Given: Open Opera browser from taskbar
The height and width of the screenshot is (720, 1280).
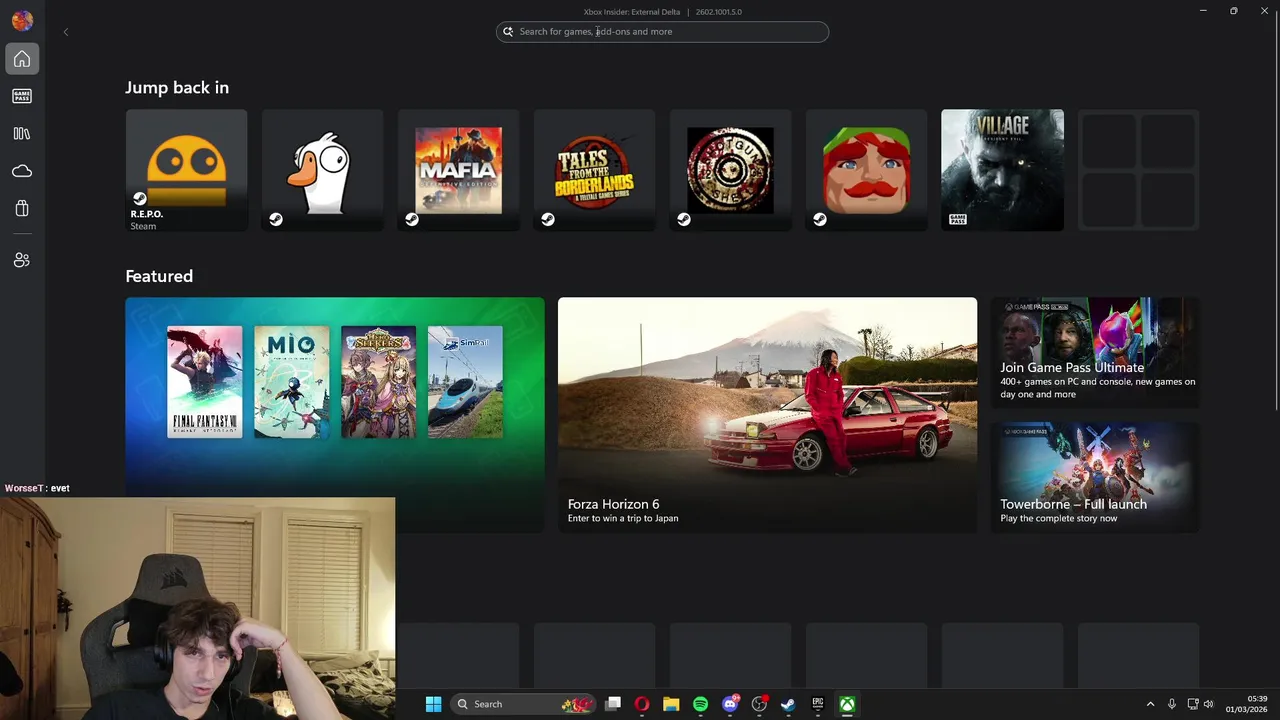Looking at the screenshot, I should (x=642, y=704).
